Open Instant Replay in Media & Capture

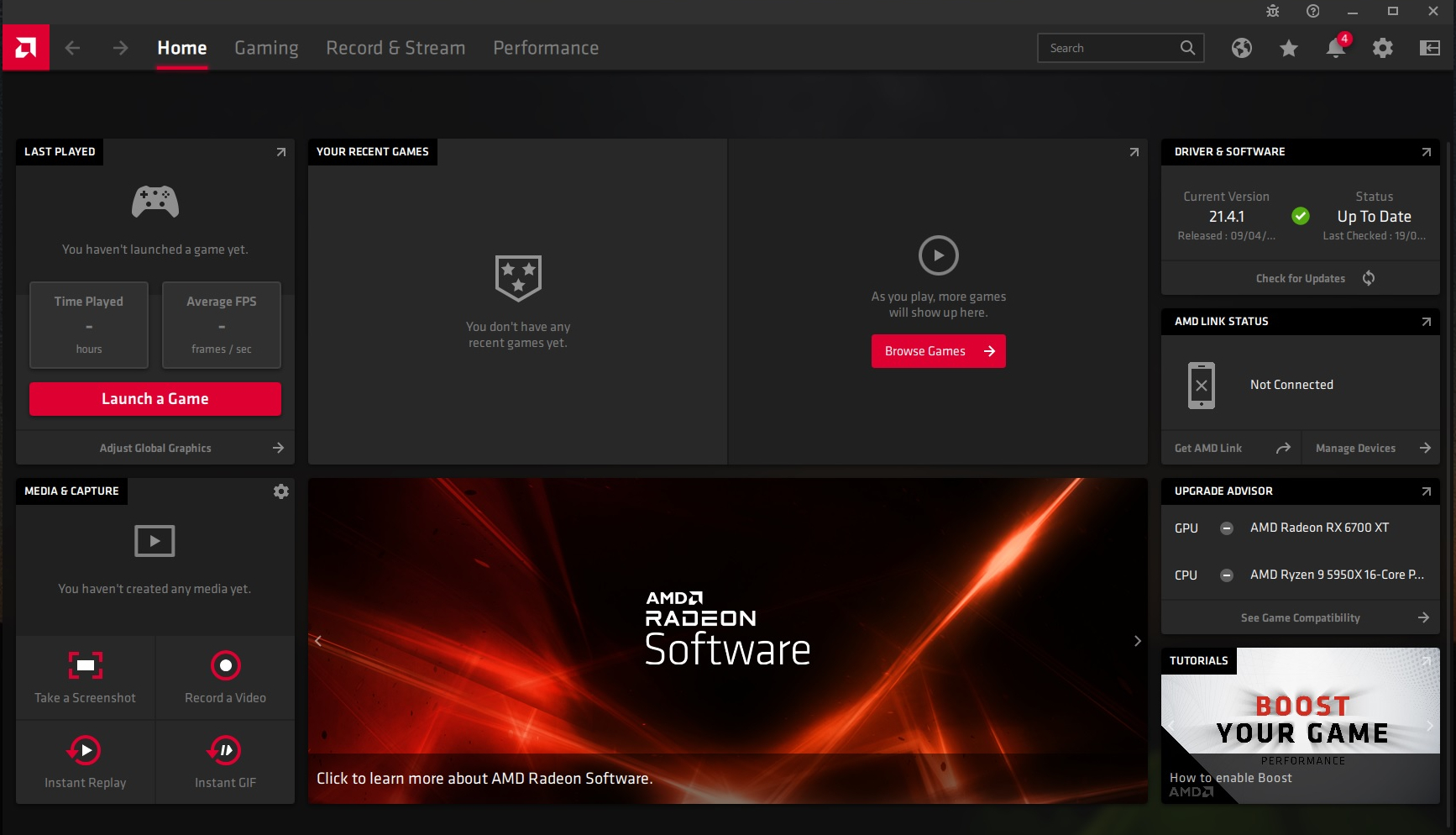[x=85, y=750]
